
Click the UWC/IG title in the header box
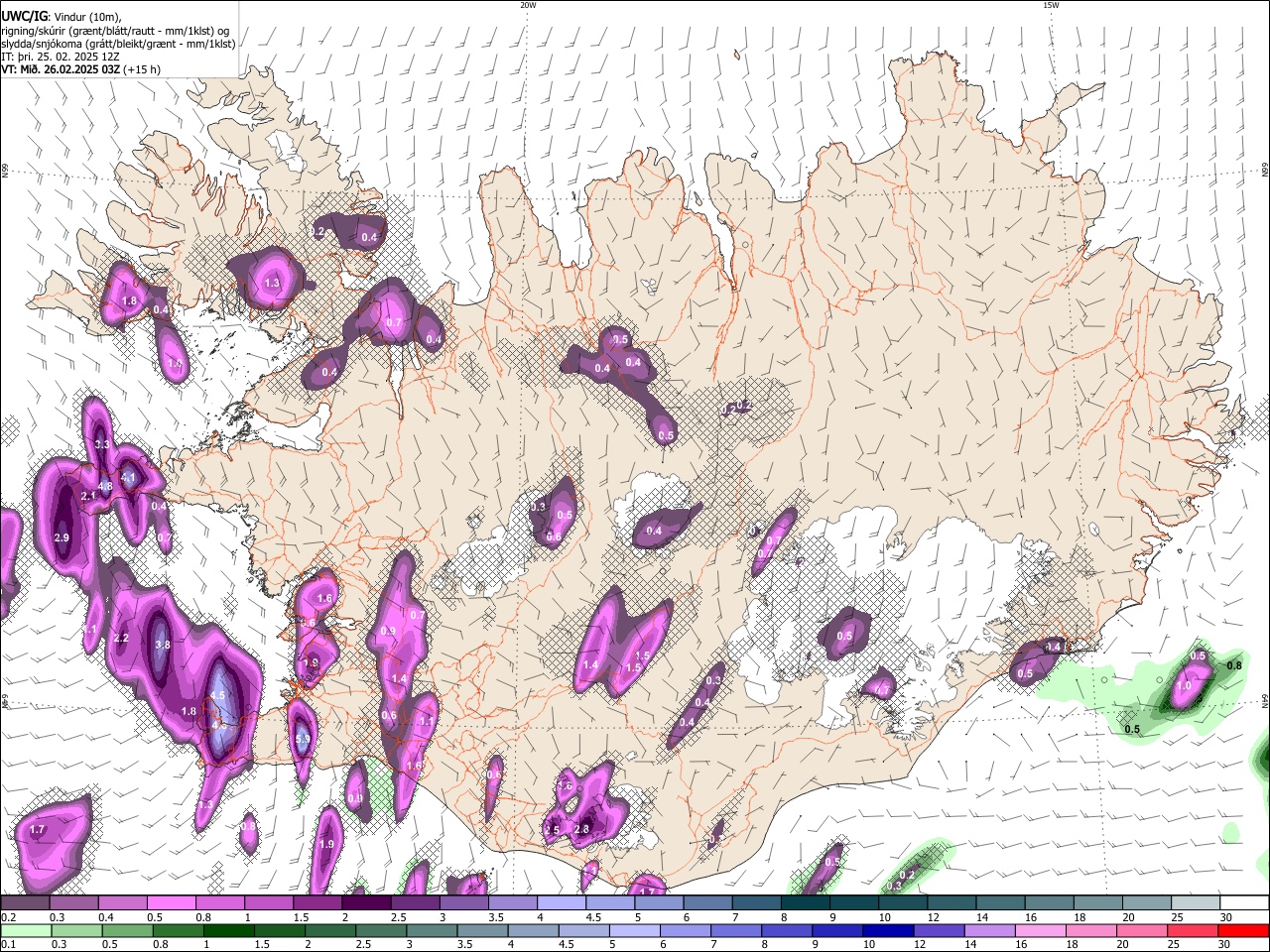click(x=24, y=16)
